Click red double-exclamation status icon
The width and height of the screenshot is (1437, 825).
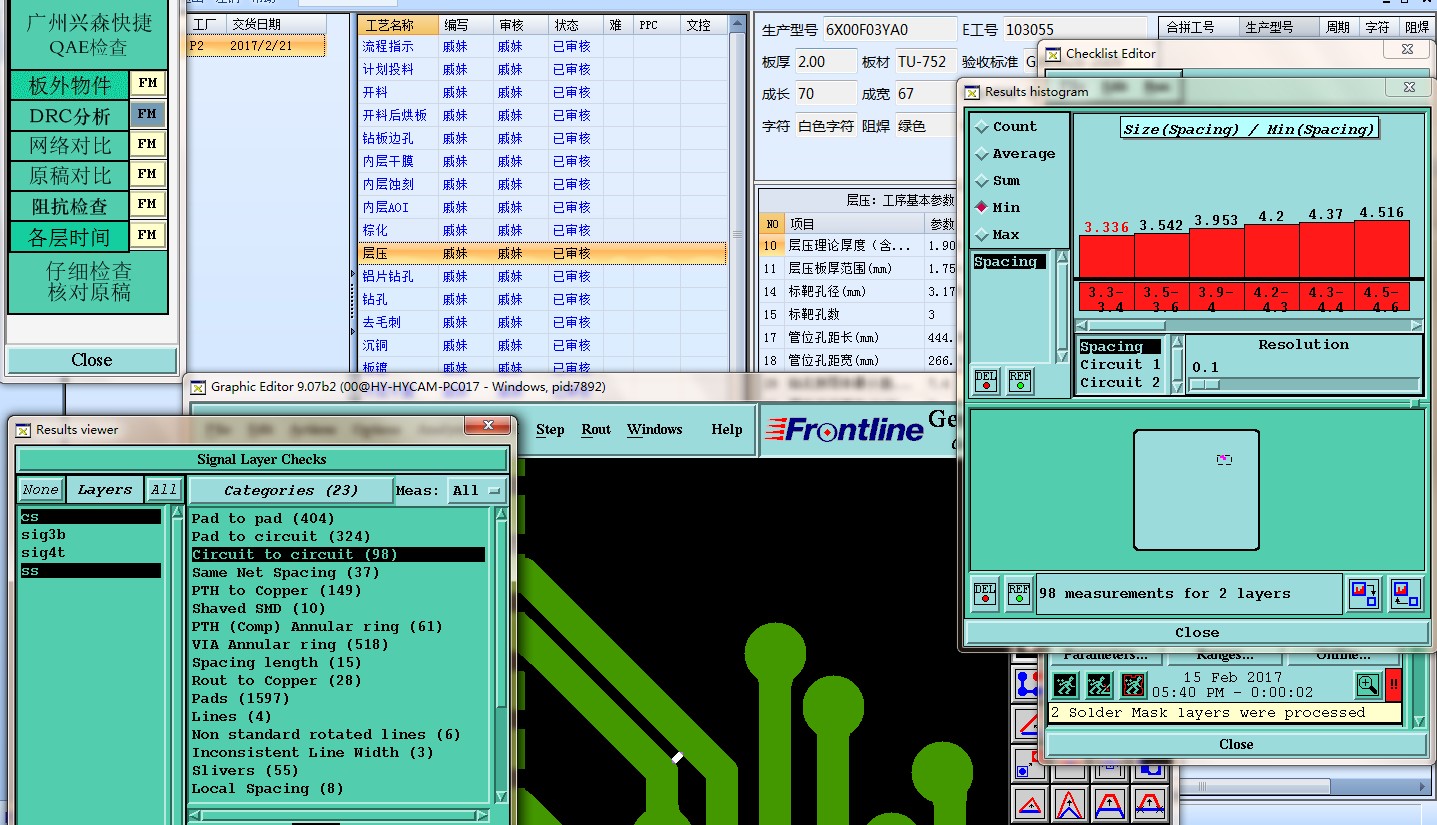[1394, 685]
